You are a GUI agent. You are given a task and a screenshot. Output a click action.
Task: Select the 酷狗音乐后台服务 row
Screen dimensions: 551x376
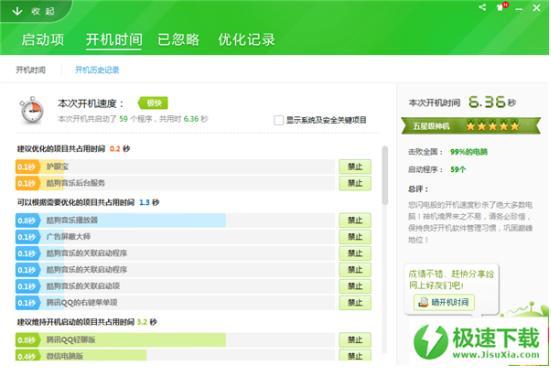pos(175,183)
